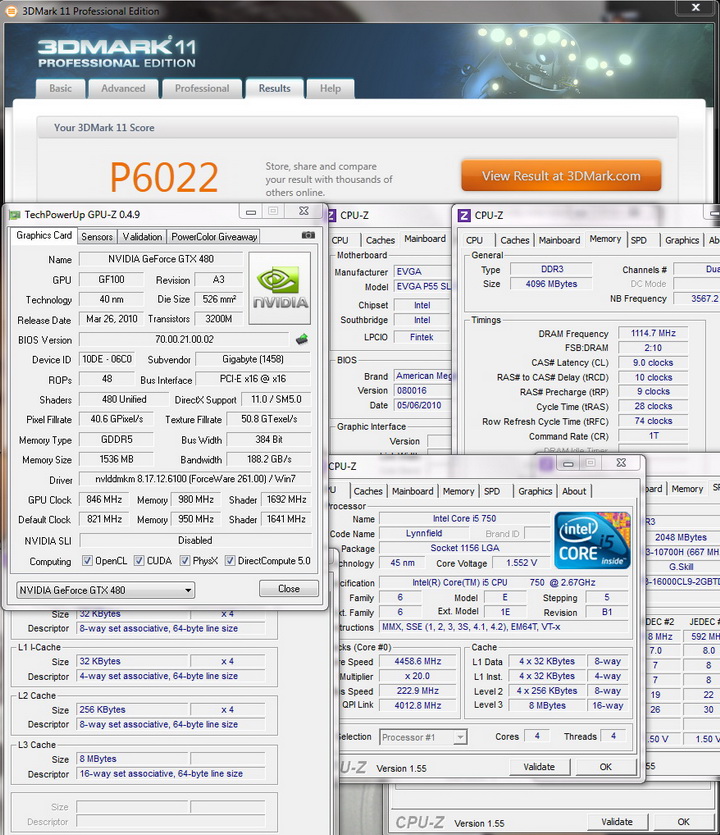Click the Bandwidth 188.2 GB/s value

coord(269,459)
